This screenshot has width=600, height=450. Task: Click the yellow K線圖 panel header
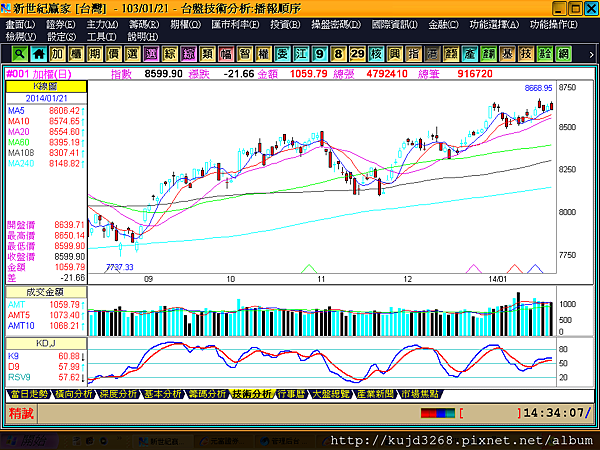click(x=46, y=87)
